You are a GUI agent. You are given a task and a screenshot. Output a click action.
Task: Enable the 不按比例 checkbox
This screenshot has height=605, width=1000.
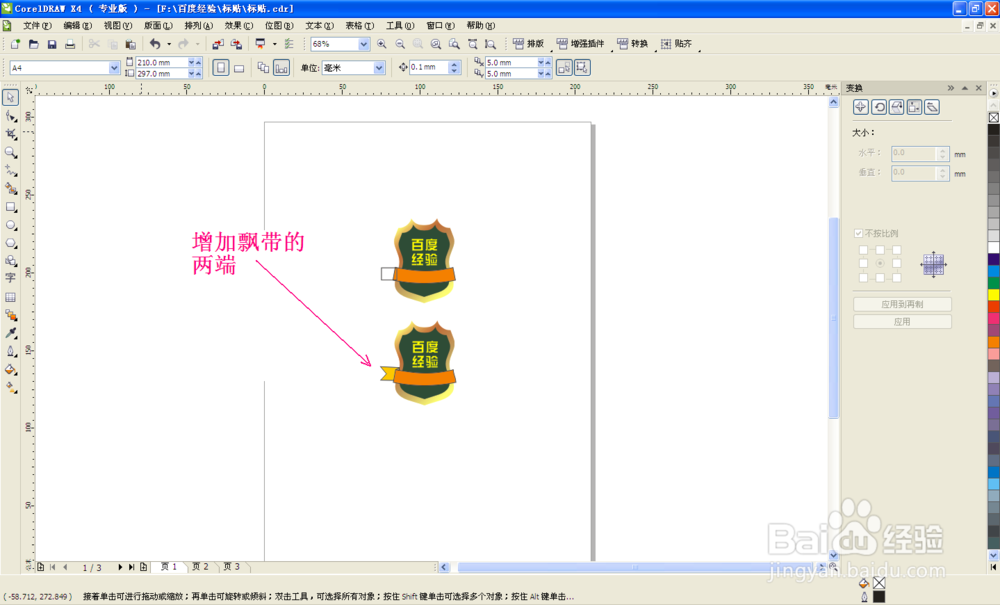click(x=858, y=233)
